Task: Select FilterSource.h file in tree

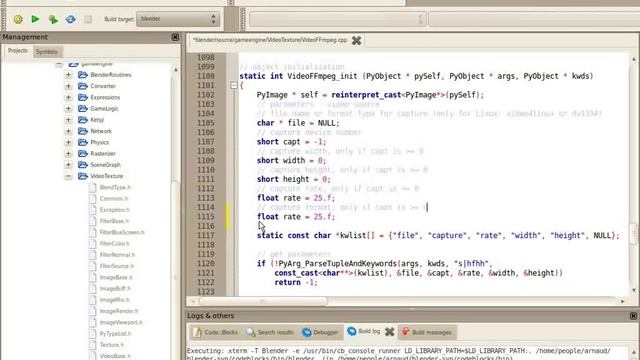Action: click(117, 266)
